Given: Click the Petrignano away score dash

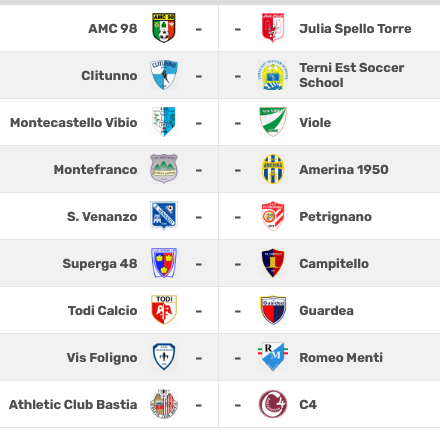Looking at the screenshot, I should tap(238, 217).
